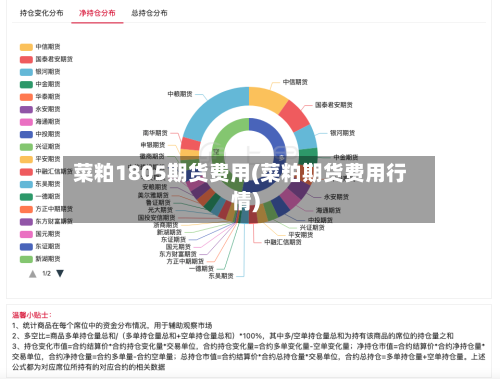This screenshot has height=379, width=500.
Task: Toggle 国泰君安期货 legend entry
Action: point(46,59)
